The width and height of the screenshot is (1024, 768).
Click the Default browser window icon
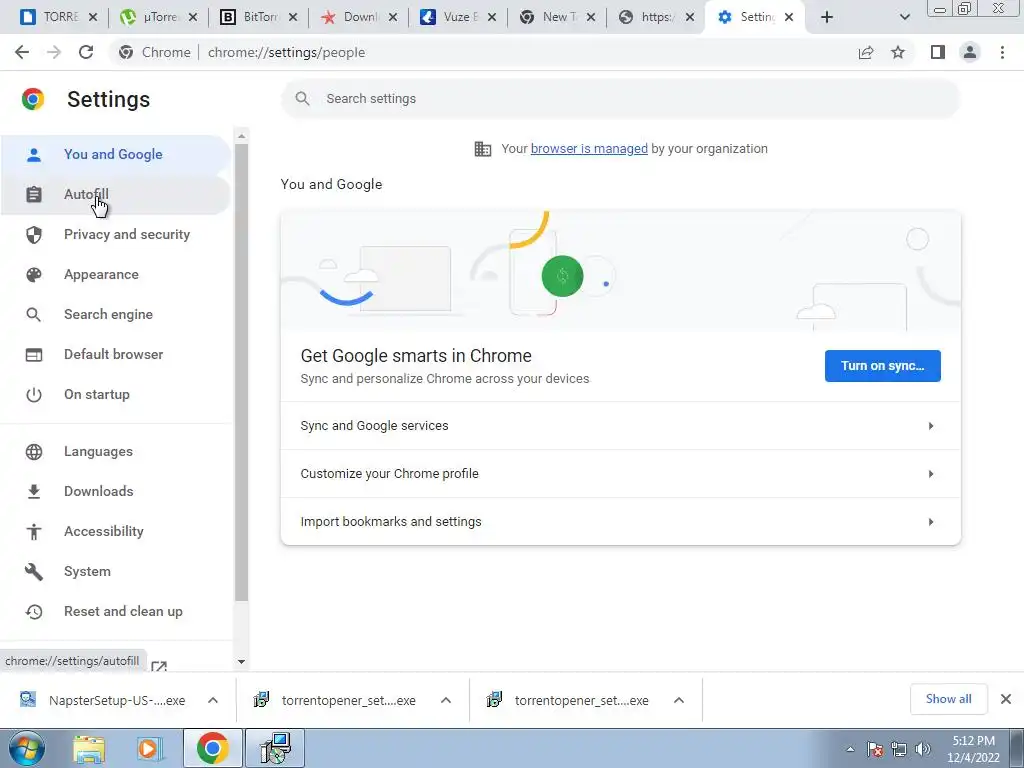point(33,355)
